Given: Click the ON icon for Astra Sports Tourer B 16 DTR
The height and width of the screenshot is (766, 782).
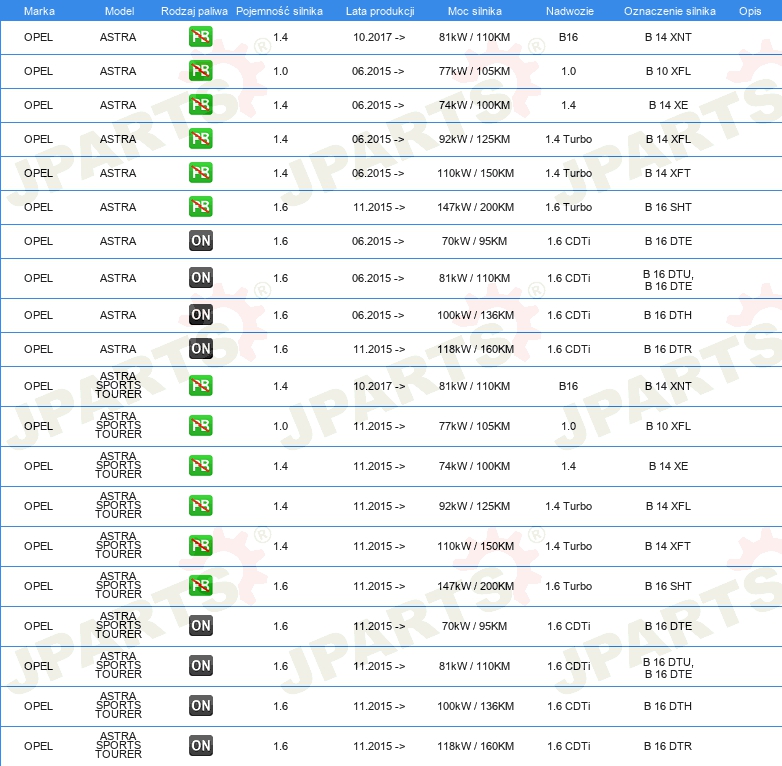Looking at the screenshot, I should (200, 746).
